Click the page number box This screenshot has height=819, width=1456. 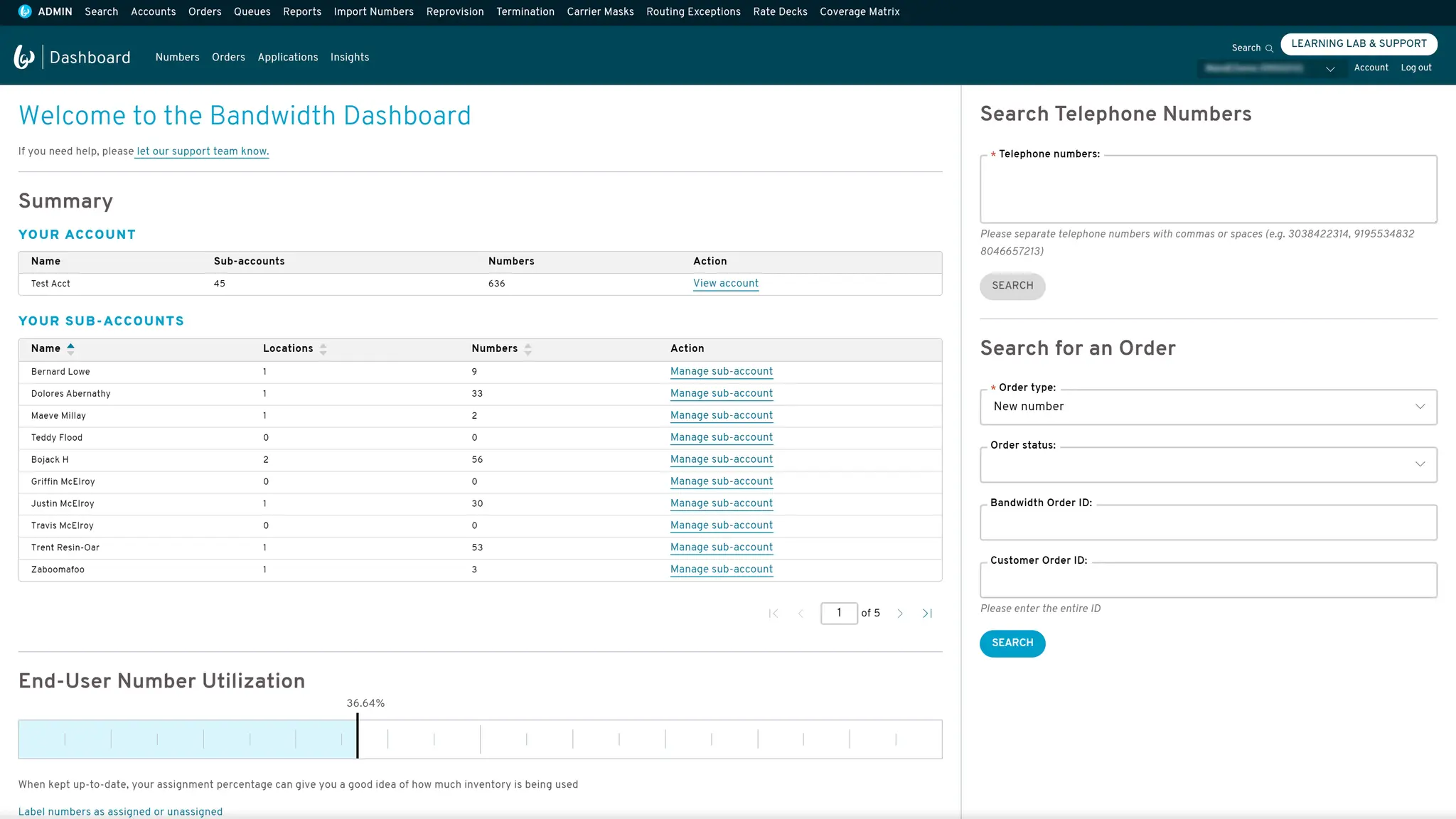coord(839,613)
